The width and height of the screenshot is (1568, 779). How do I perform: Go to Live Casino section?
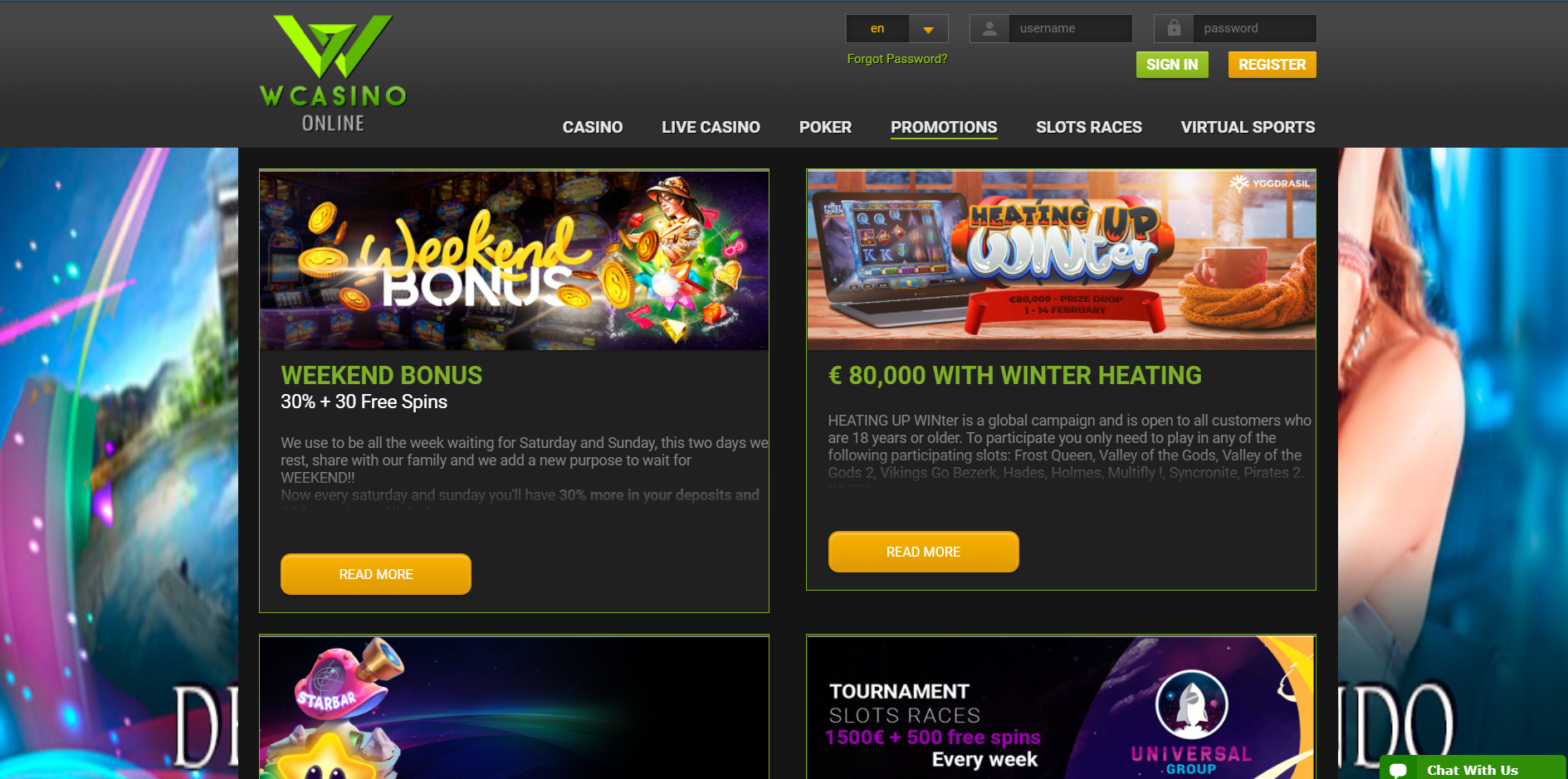point(711,127)
